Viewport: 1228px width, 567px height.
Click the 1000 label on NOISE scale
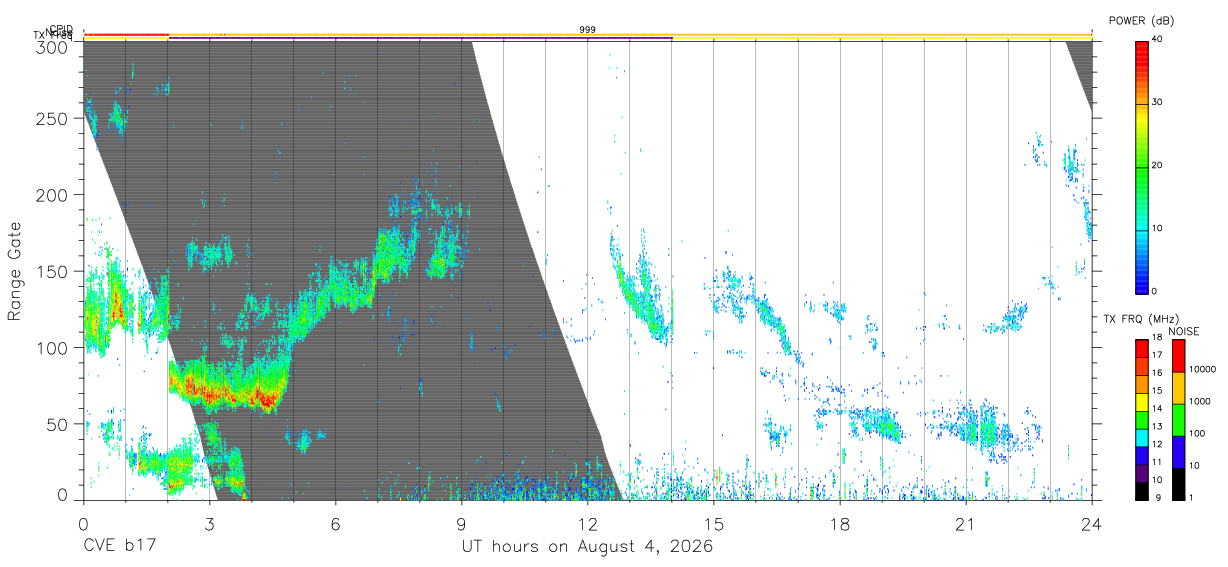1199,402
